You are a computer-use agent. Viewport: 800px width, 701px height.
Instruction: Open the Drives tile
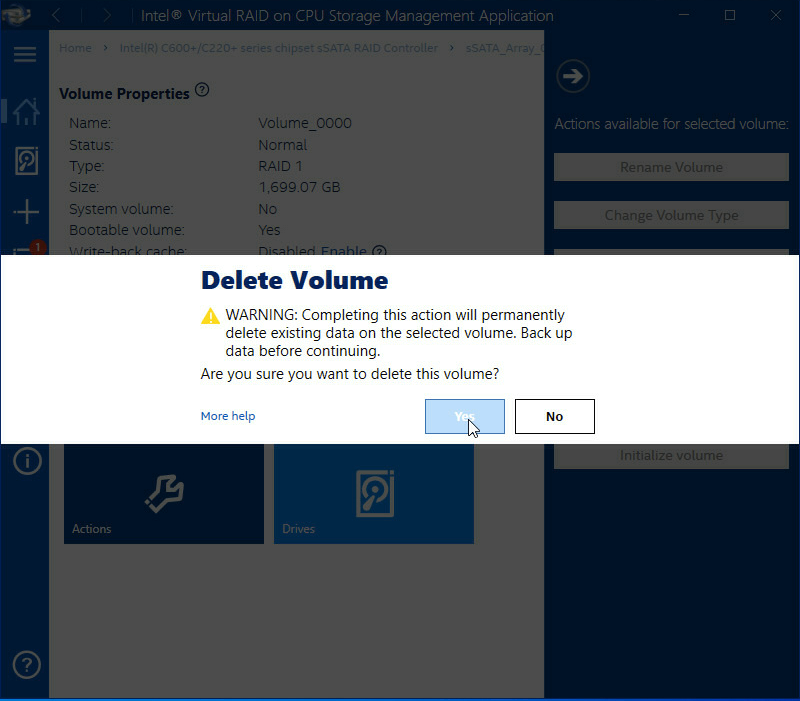374,493
